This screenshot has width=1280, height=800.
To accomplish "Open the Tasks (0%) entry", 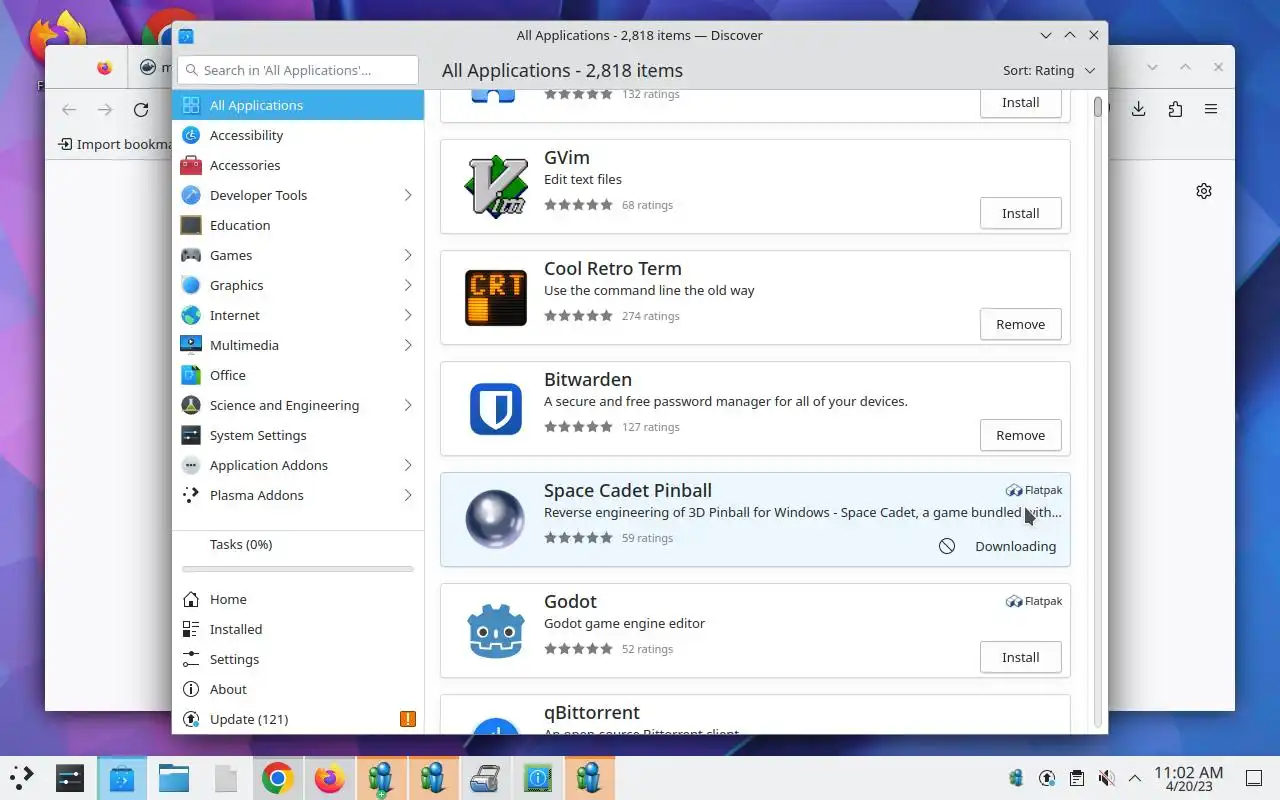I will 298,544.
